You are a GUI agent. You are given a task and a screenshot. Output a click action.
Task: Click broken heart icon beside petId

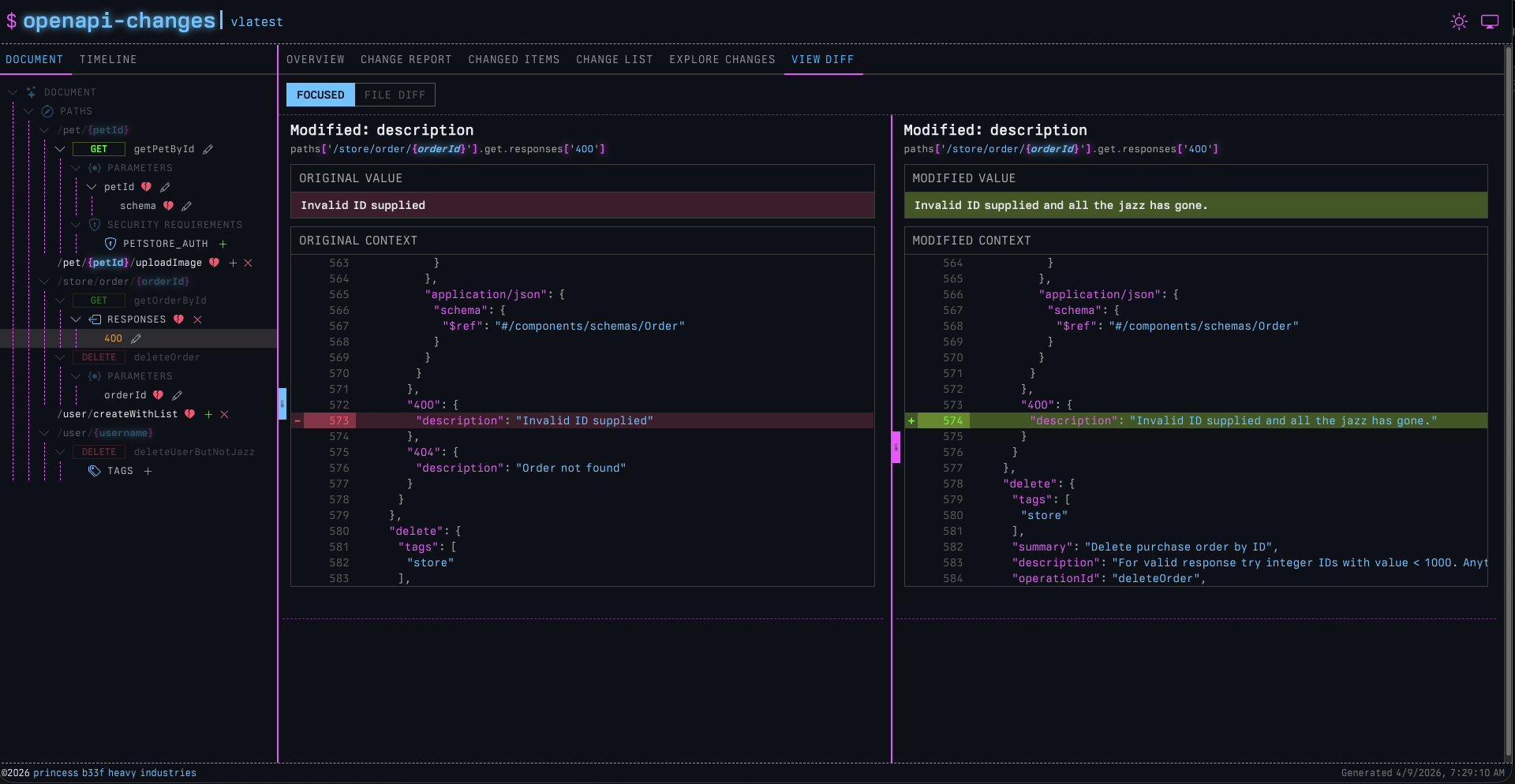pos(146,187)
